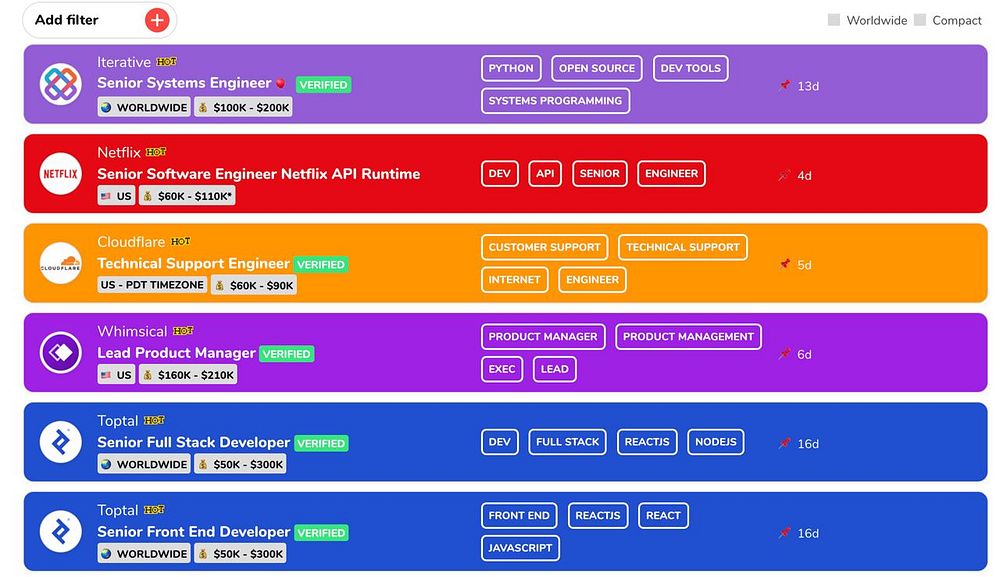
Task: Click HOT badge next to Iterative
Action: tap(166, 62)
